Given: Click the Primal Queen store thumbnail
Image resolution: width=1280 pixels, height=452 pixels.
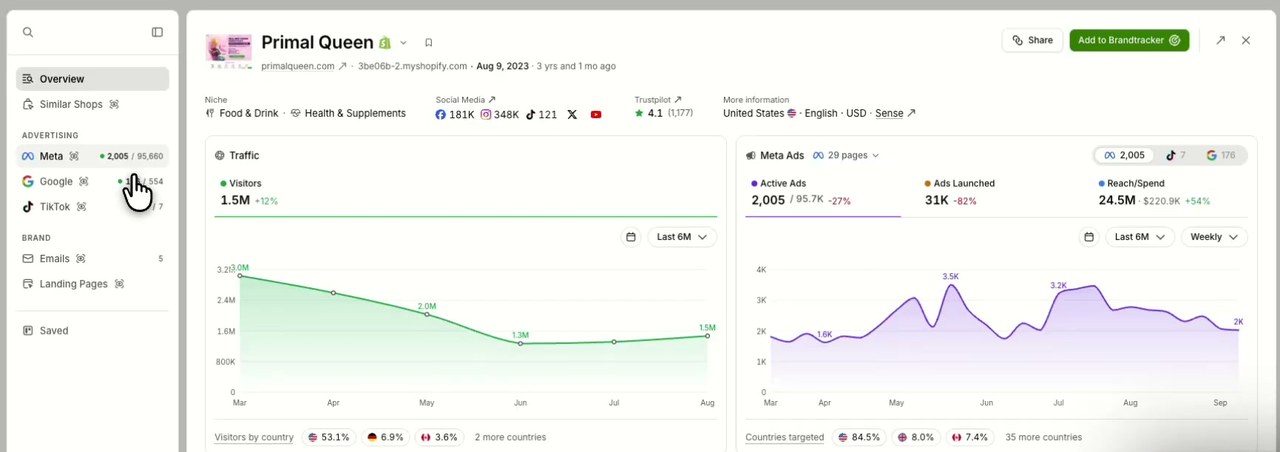Looking at the screenshot, I should click(x=229, y=52).
